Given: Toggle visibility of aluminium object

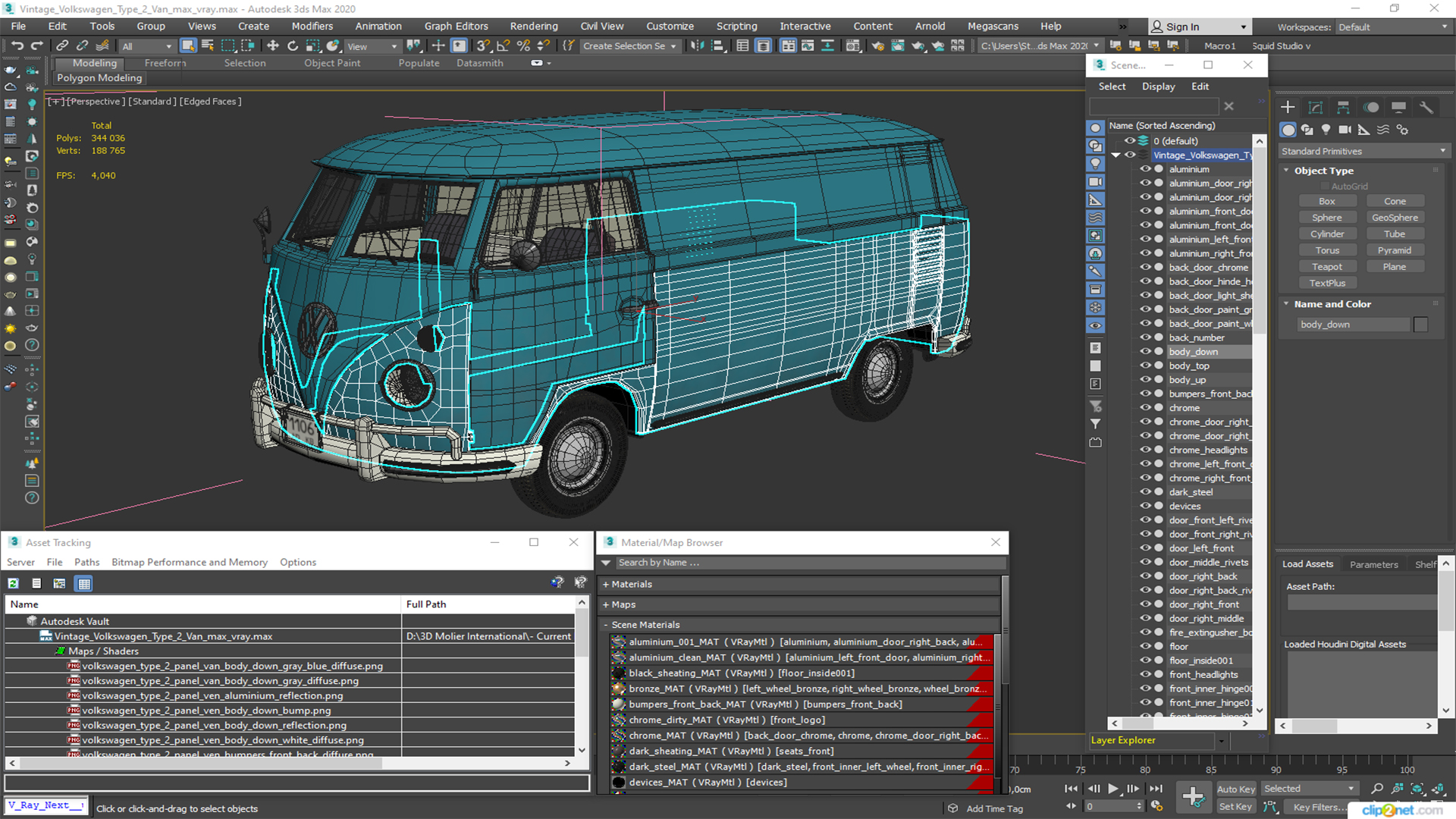Looking at the screenshot, I should click(x=1145, y=169).
